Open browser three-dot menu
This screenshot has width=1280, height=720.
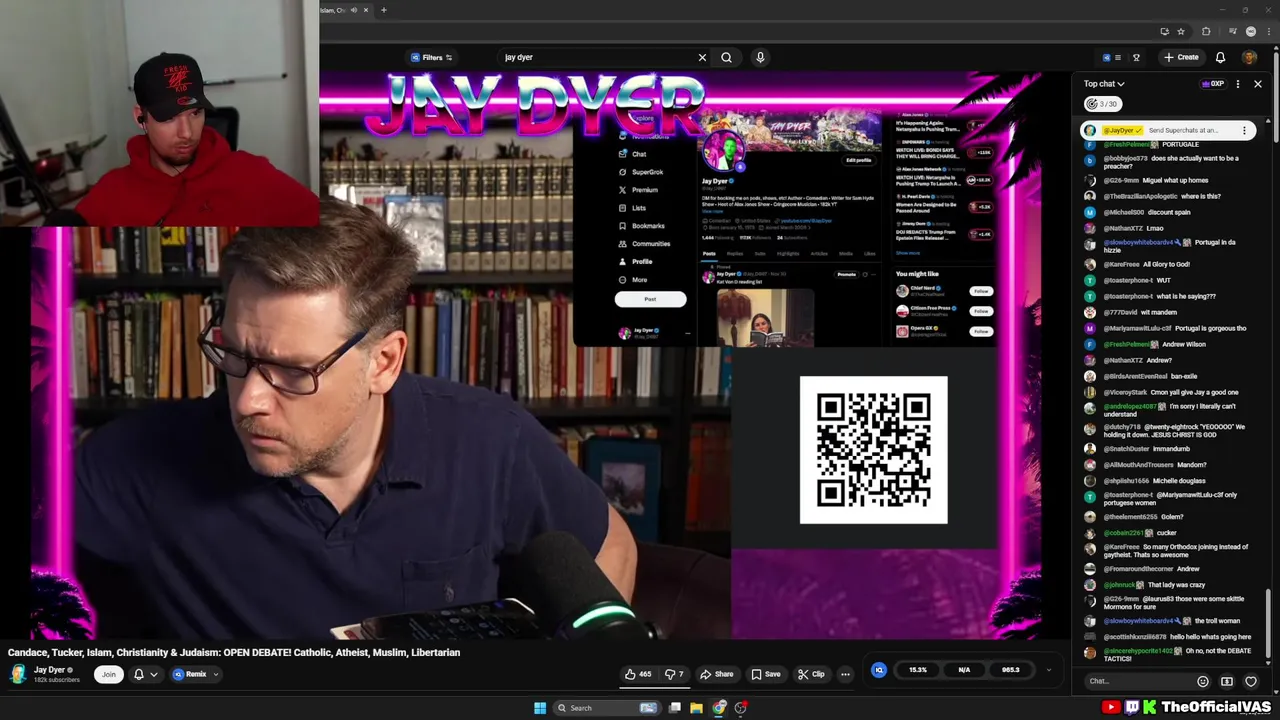coord(1267,31)
